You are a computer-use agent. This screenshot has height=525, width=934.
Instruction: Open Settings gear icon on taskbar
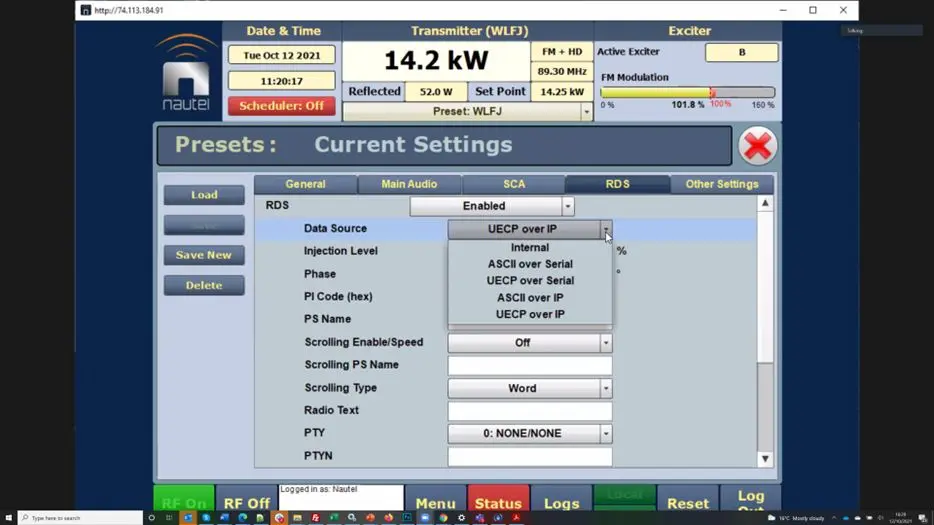(462, 518)
